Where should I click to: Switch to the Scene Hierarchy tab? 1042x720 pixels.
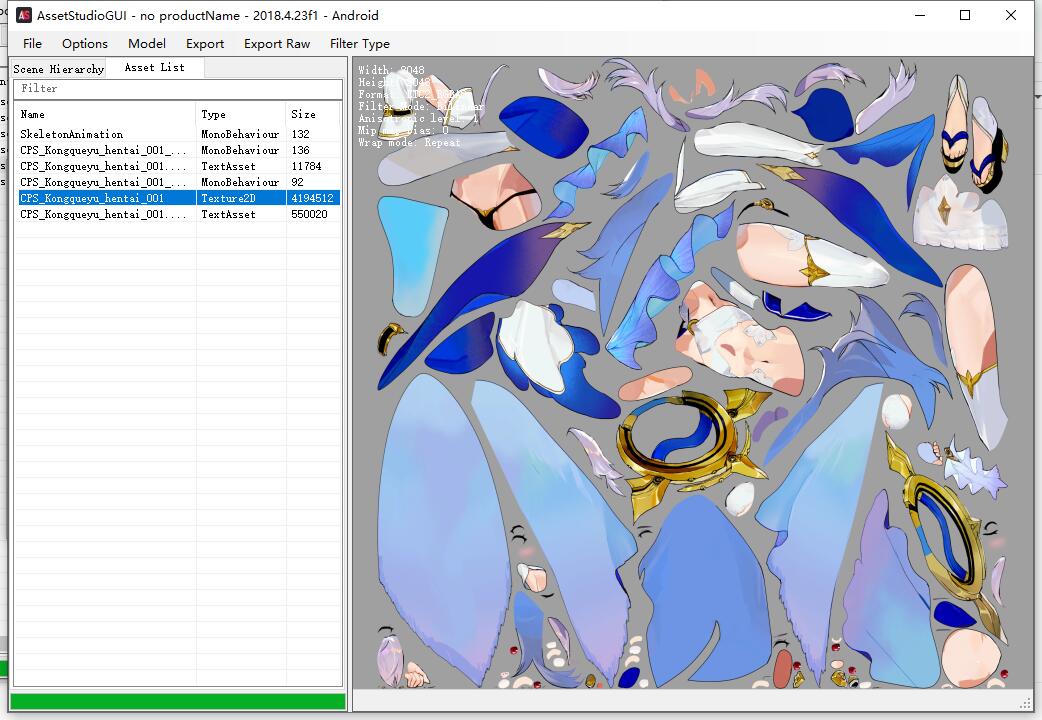(x=58, y=69)
